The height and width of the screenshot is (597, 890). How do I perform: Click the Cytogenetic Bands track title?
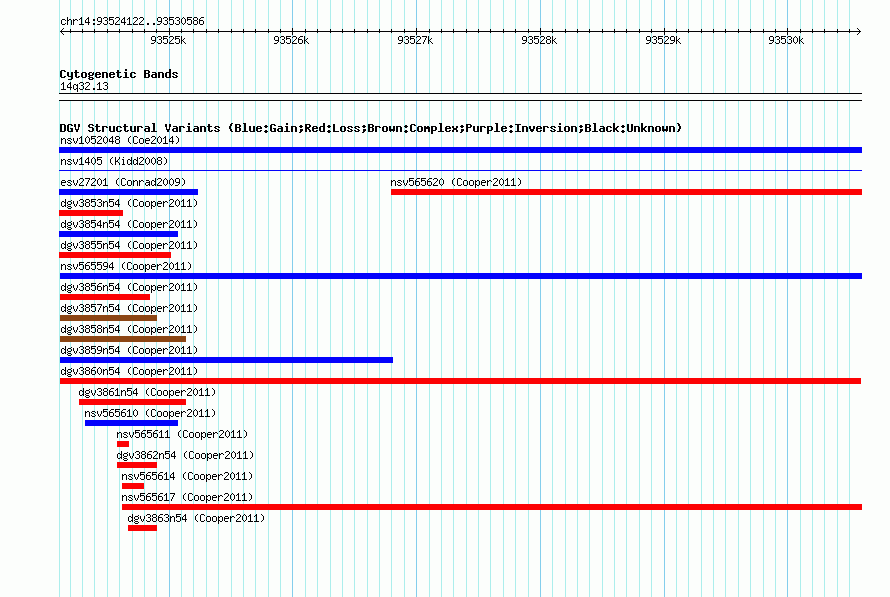click(x=119, y=74)
